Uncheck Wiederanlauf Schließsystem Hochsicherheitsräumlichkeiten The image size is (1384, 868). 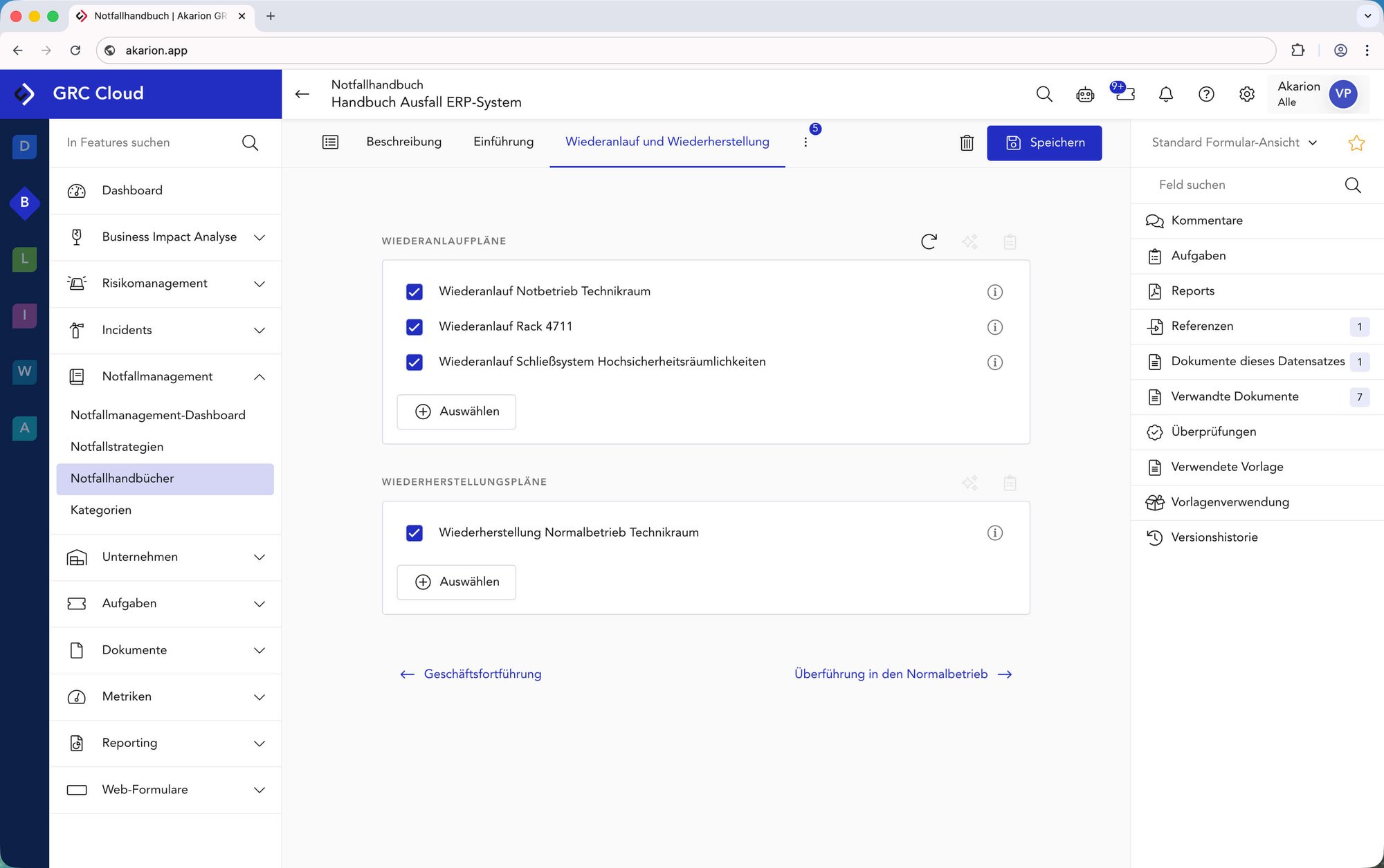pos(414,362)
